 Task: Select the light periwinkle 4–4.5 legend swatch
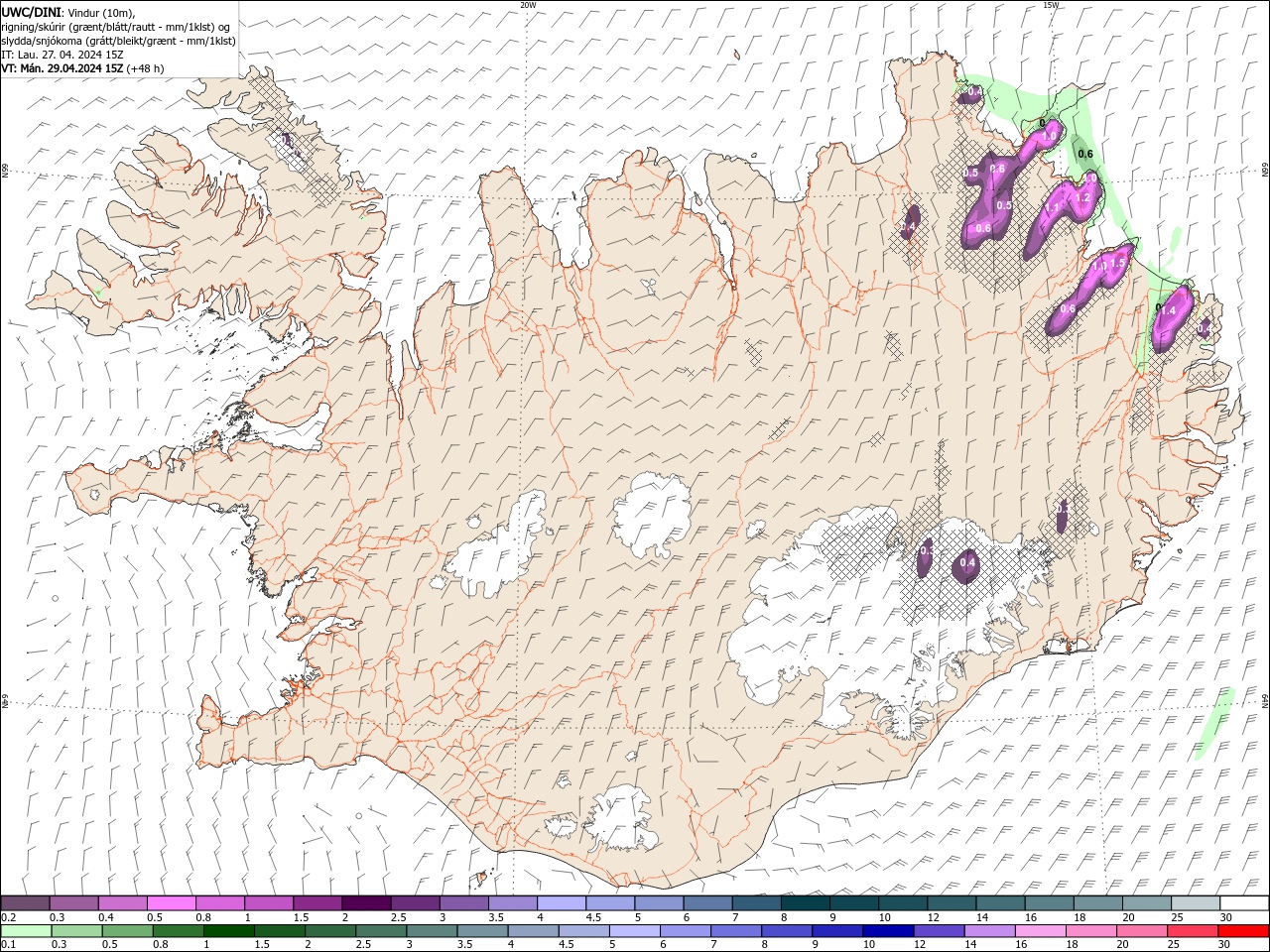tap(561, 902)
